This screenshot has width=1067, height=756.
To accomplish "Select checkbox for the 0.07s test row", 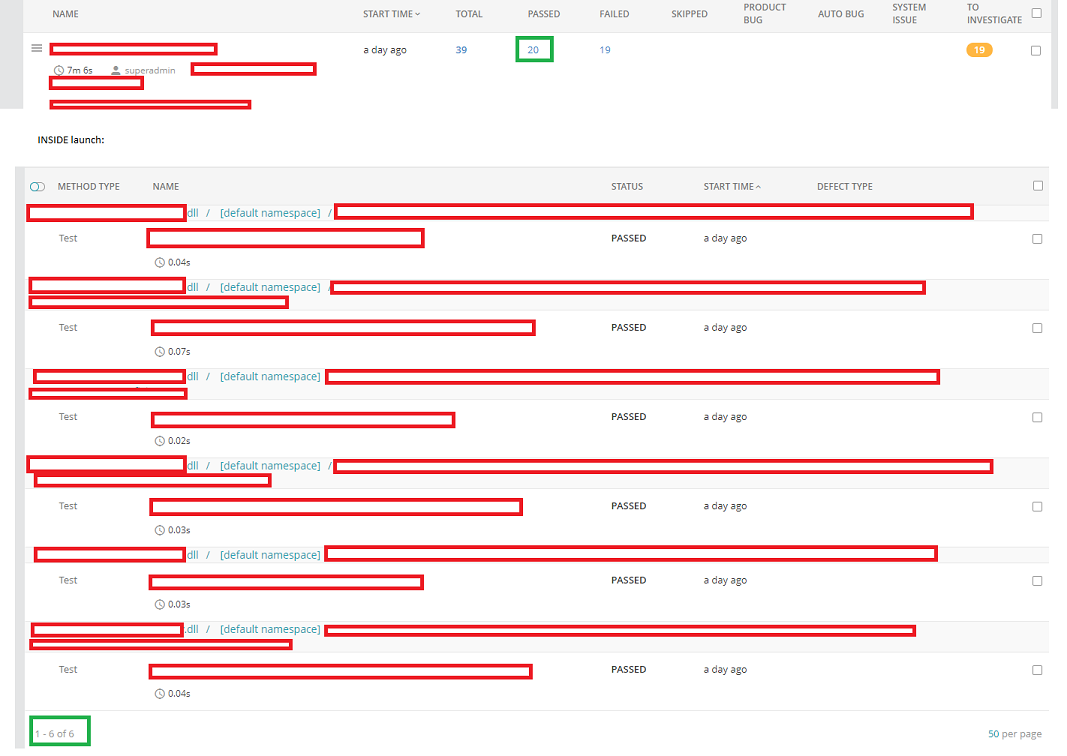I will [1037, 328].
